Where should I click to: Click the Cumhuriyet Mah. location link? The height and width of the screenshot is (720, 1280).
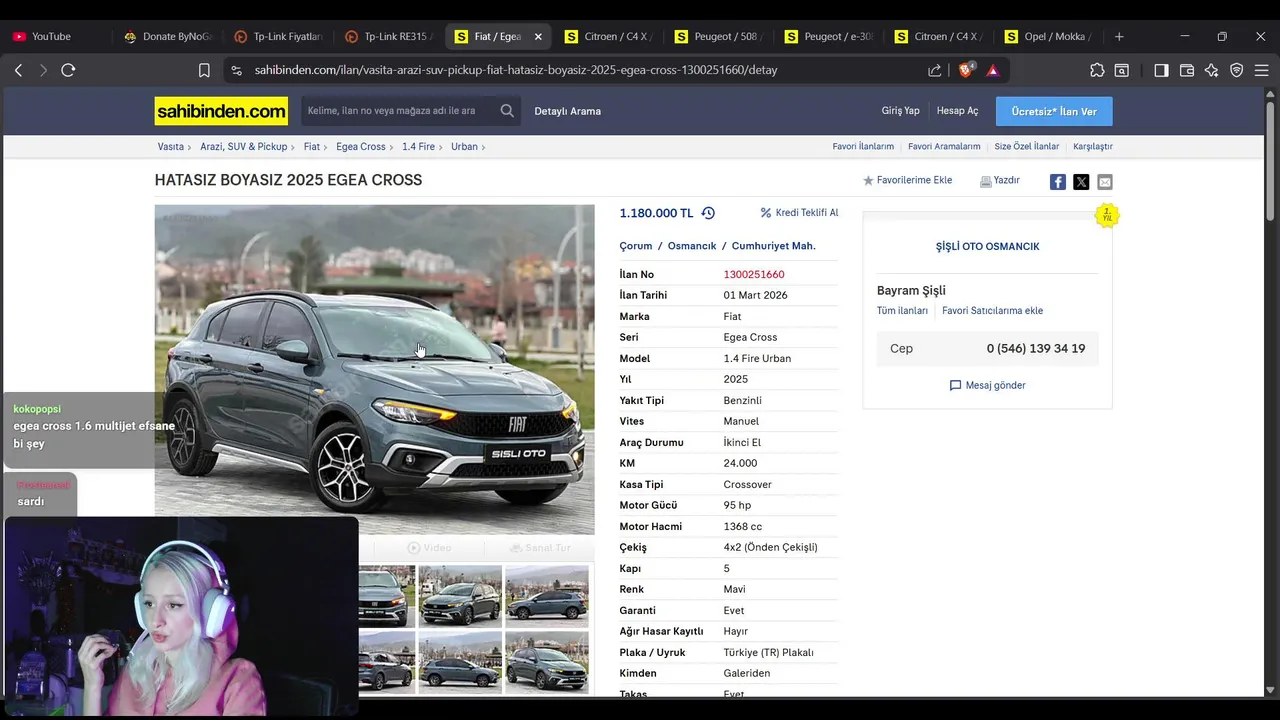click(774, 246)
